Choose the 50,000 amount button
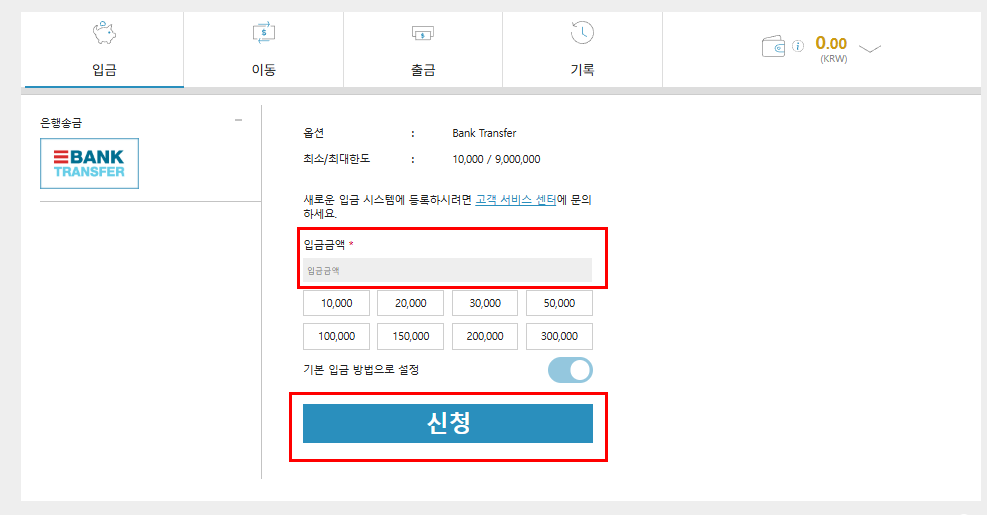987x515 pixels. [x=559, y=303]
